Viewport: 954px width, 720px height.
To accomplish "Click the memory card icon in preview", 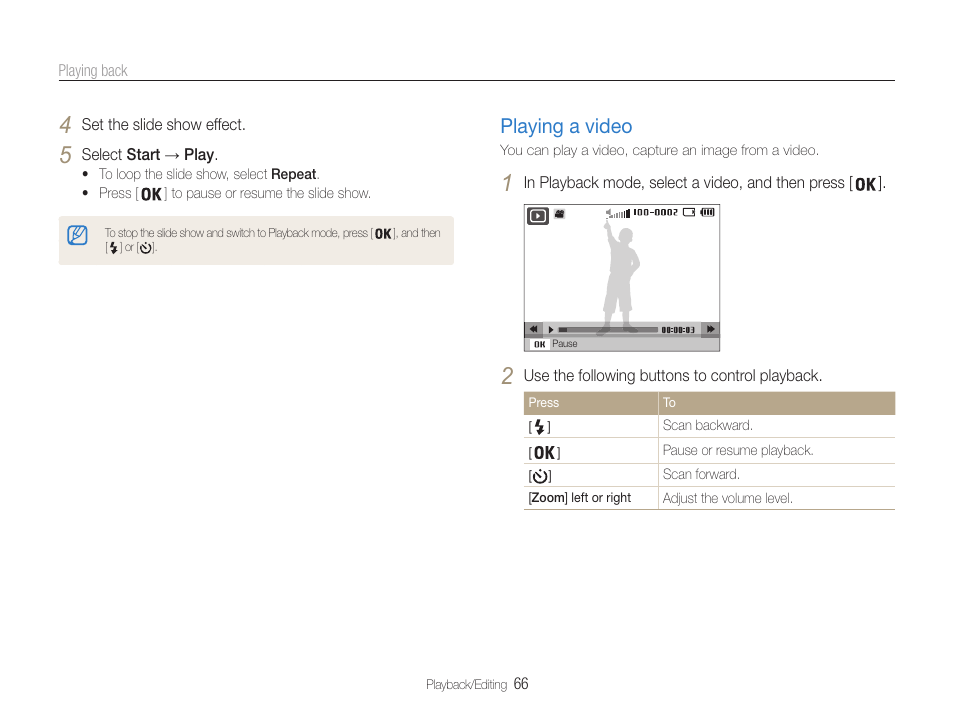I will pyautogui.click(x=689, y=212).
